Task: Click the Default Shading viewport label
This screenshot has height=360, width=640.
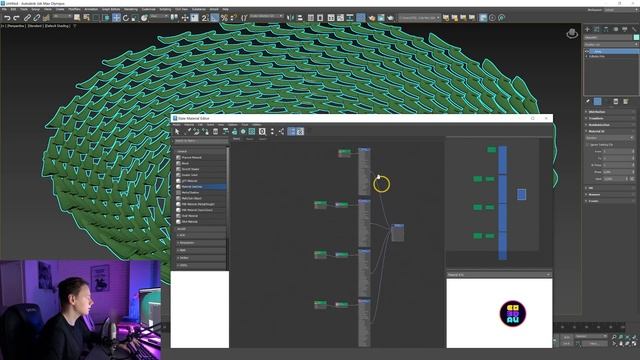Action: coord(57,26)
